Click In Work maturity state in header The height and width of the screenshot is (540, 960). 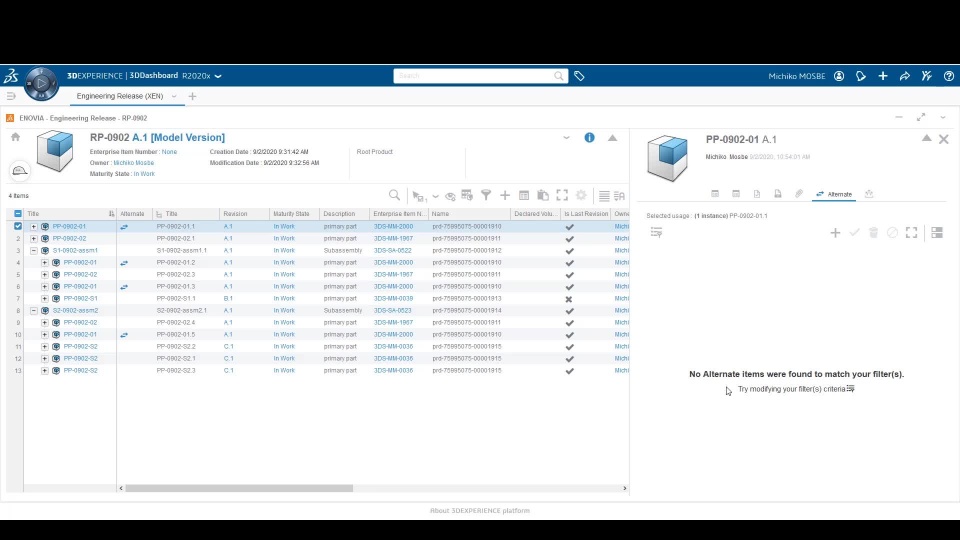(x=144, y=174)
